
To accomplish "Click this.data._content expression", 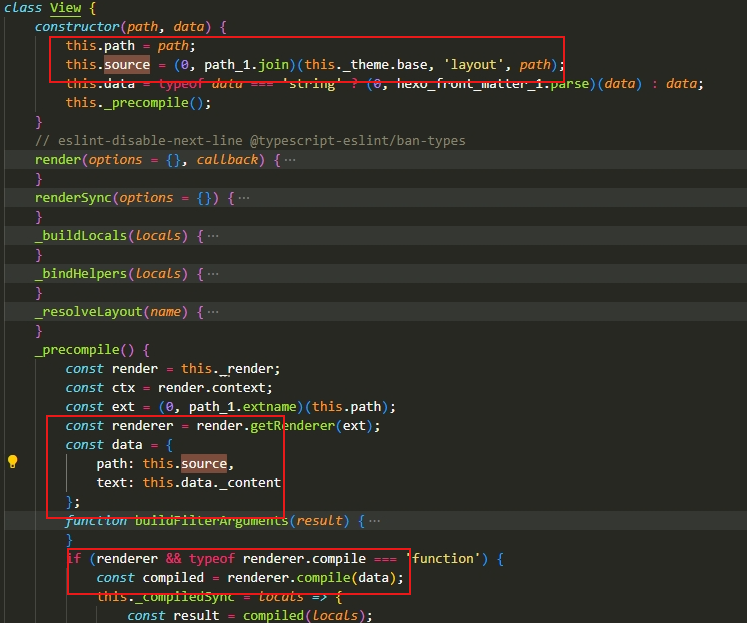I will tap(212, 483).
